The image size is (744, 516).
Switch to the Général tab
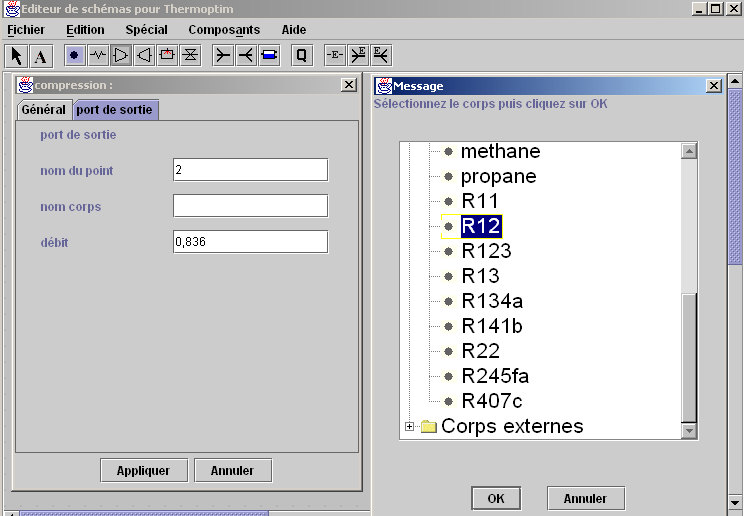coord(44,110)
